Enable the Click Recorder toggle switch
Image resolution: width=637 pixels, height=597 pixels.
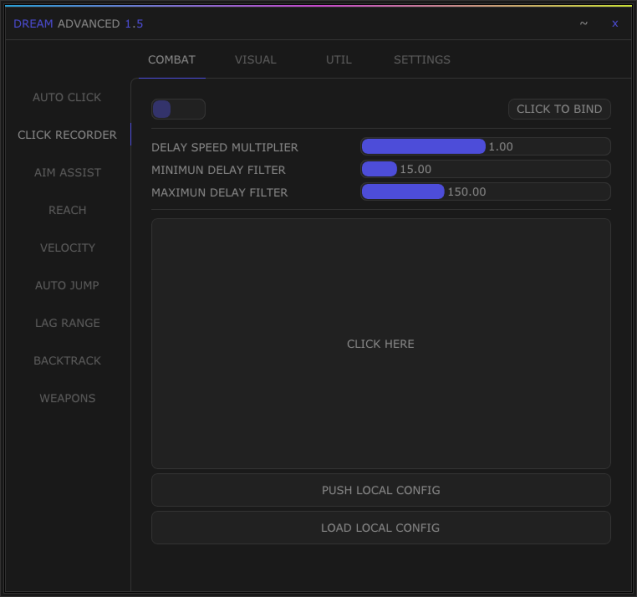178,109
